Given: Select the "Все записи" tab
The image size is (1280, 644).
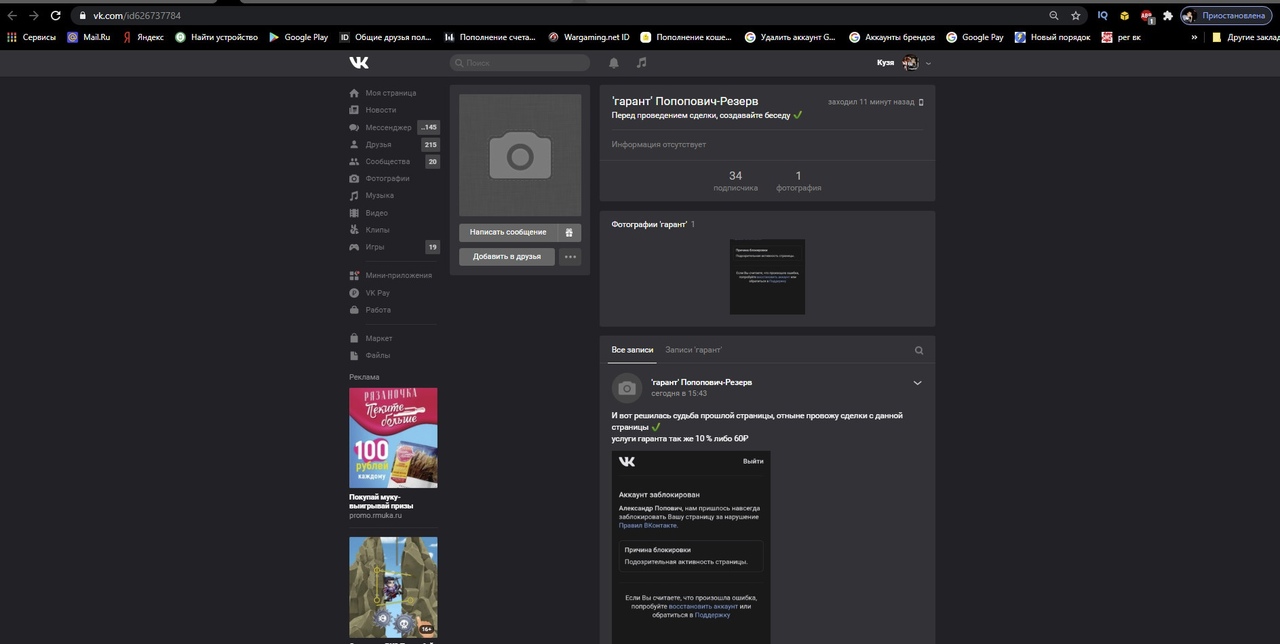Looking at the screenshot, I should 632,350.
